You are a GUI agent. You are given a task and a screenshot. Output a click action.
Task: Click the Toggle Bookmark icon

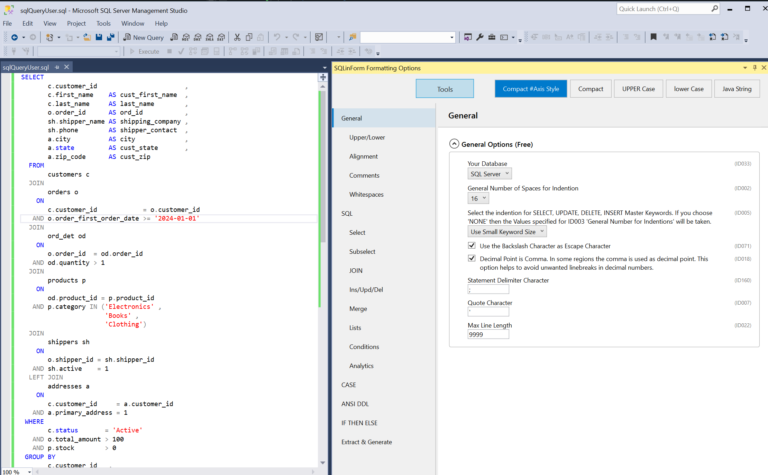653,37
